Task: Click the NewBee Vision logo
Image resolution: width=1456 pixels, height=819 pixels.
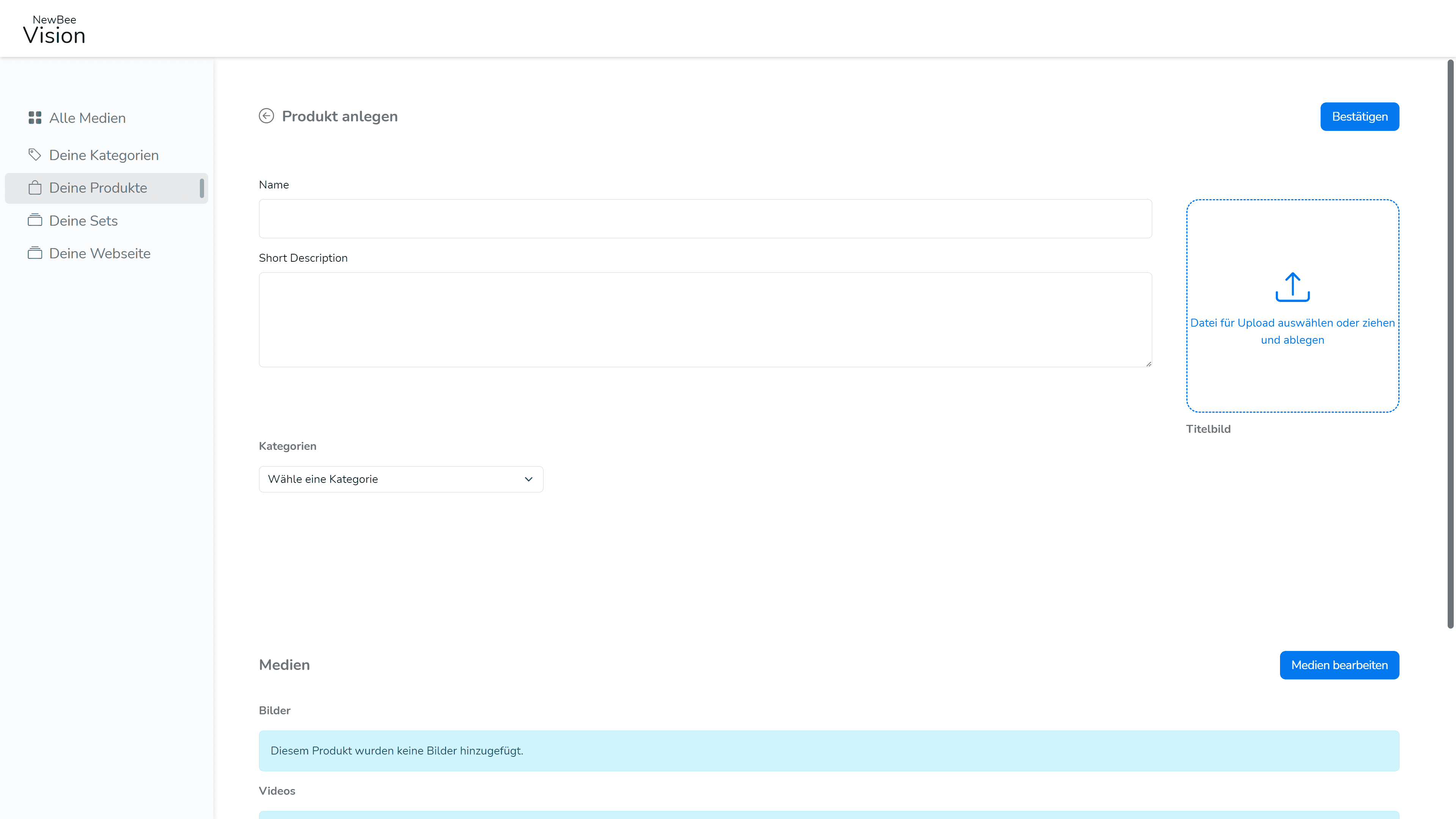Action: coord(54,28)
